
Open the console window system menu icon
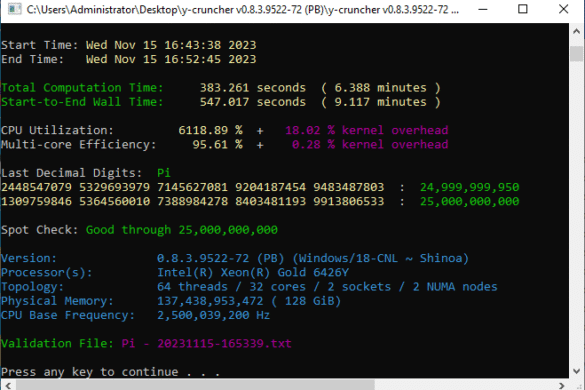[15, 9]
